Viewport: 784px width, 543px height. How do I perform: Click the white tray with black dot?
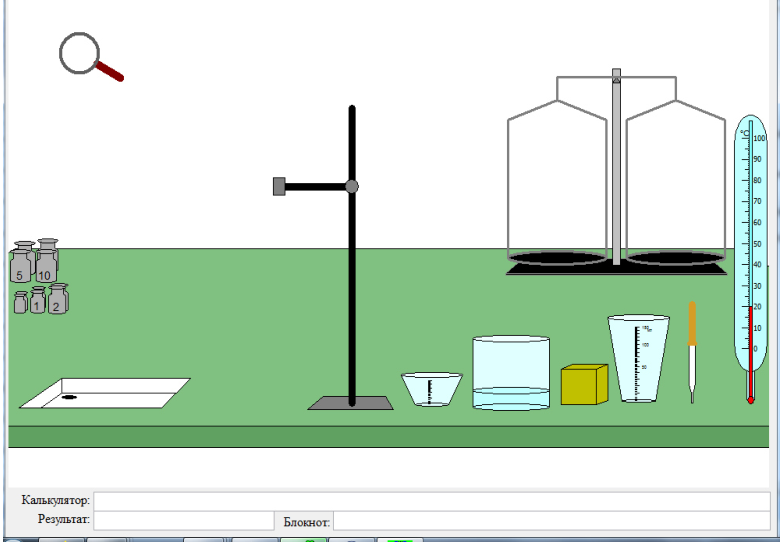click(105, 394)
